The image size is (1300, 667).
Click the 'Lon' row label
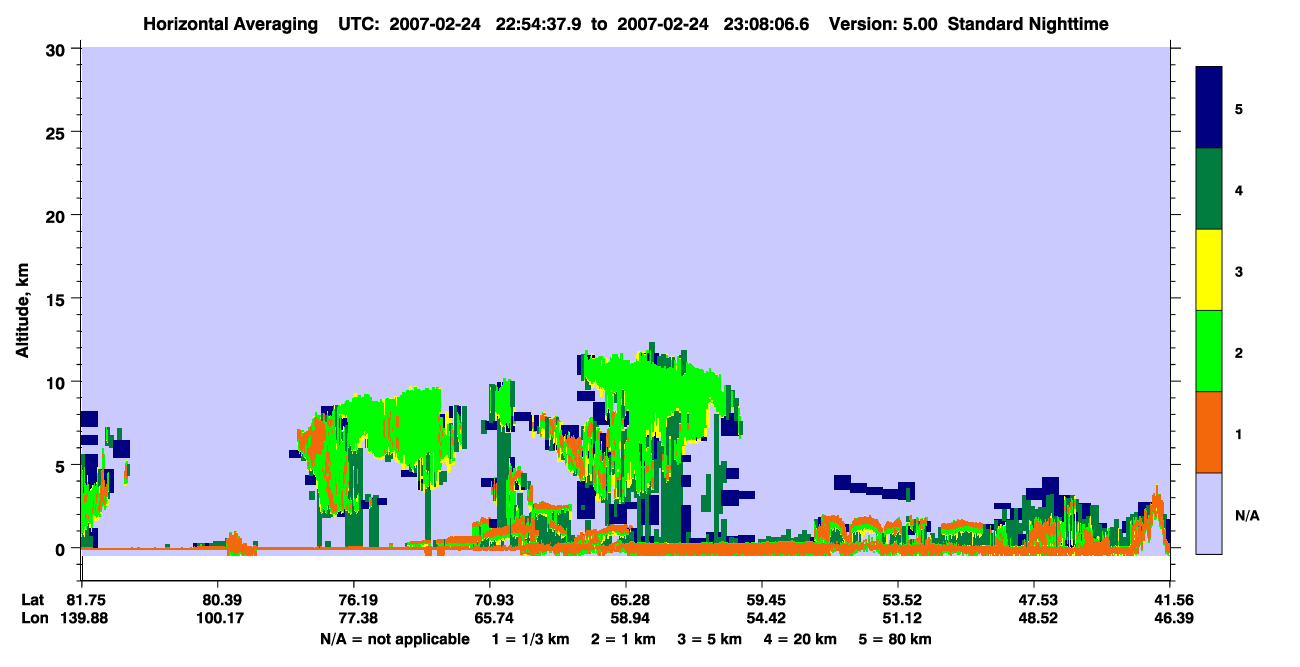coord(33,618)
